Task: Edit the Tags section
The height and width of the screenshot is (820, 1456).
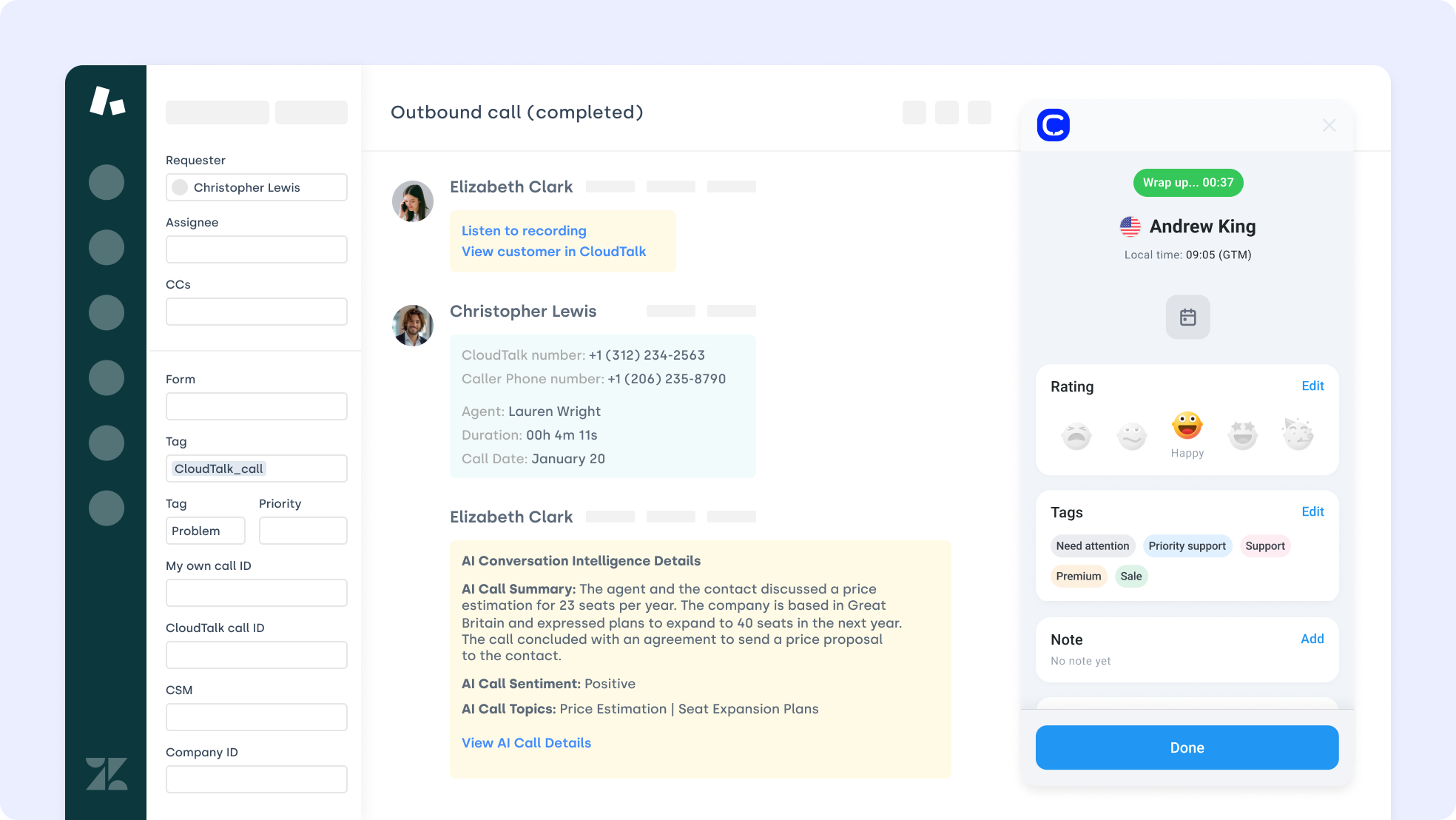Action: pos(1312,512)
